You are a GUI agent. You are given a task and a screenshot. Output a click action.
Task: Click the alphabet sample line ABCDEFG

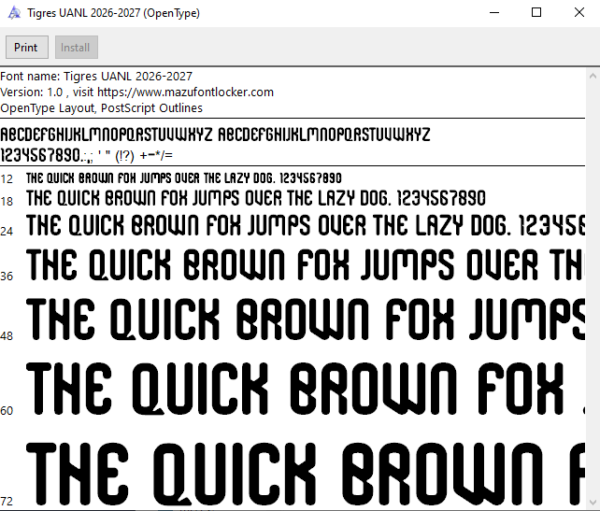pyautogui.click(x=215, y=135)
